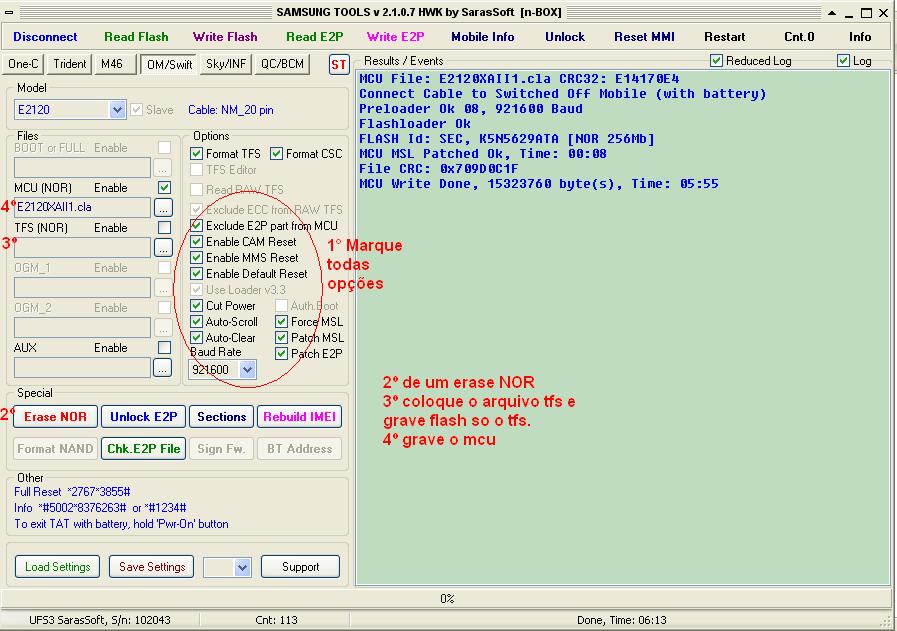
Task: Toggle Enable Default Reset checkbox
Action: 196,274
